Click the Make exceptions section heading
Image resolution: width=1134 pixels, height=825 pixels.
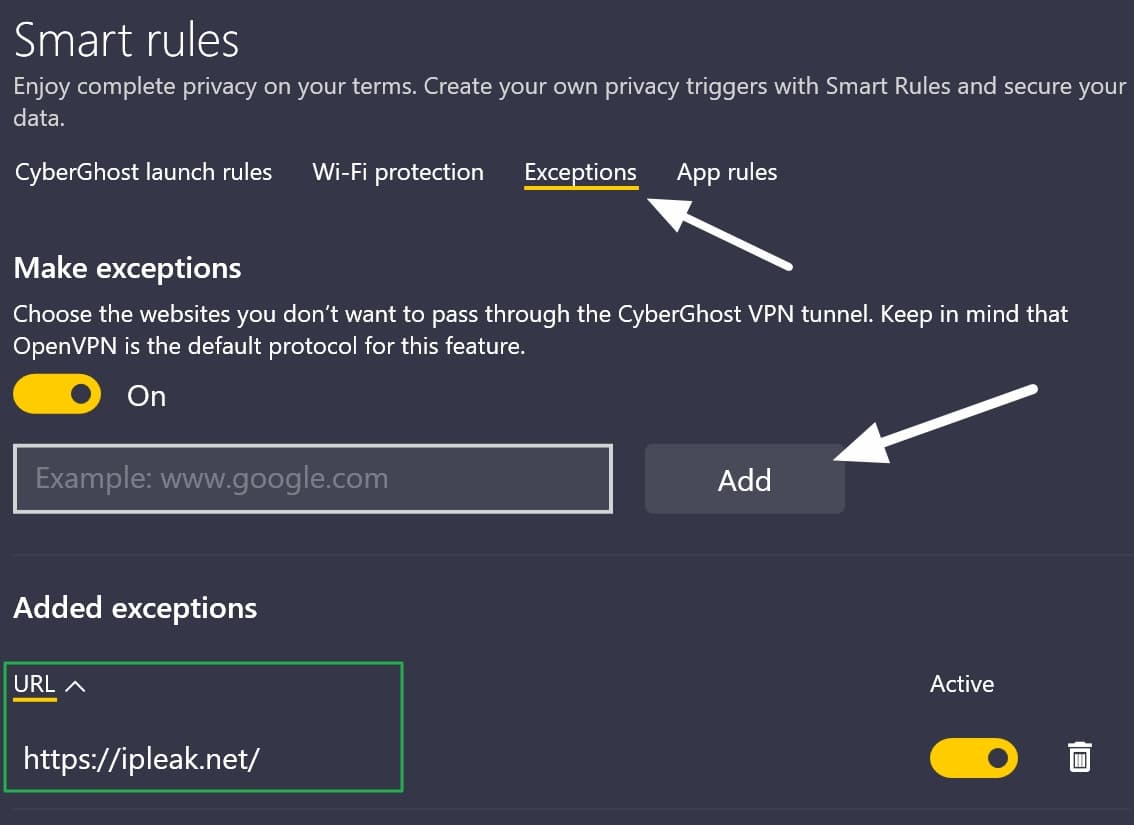127,268
